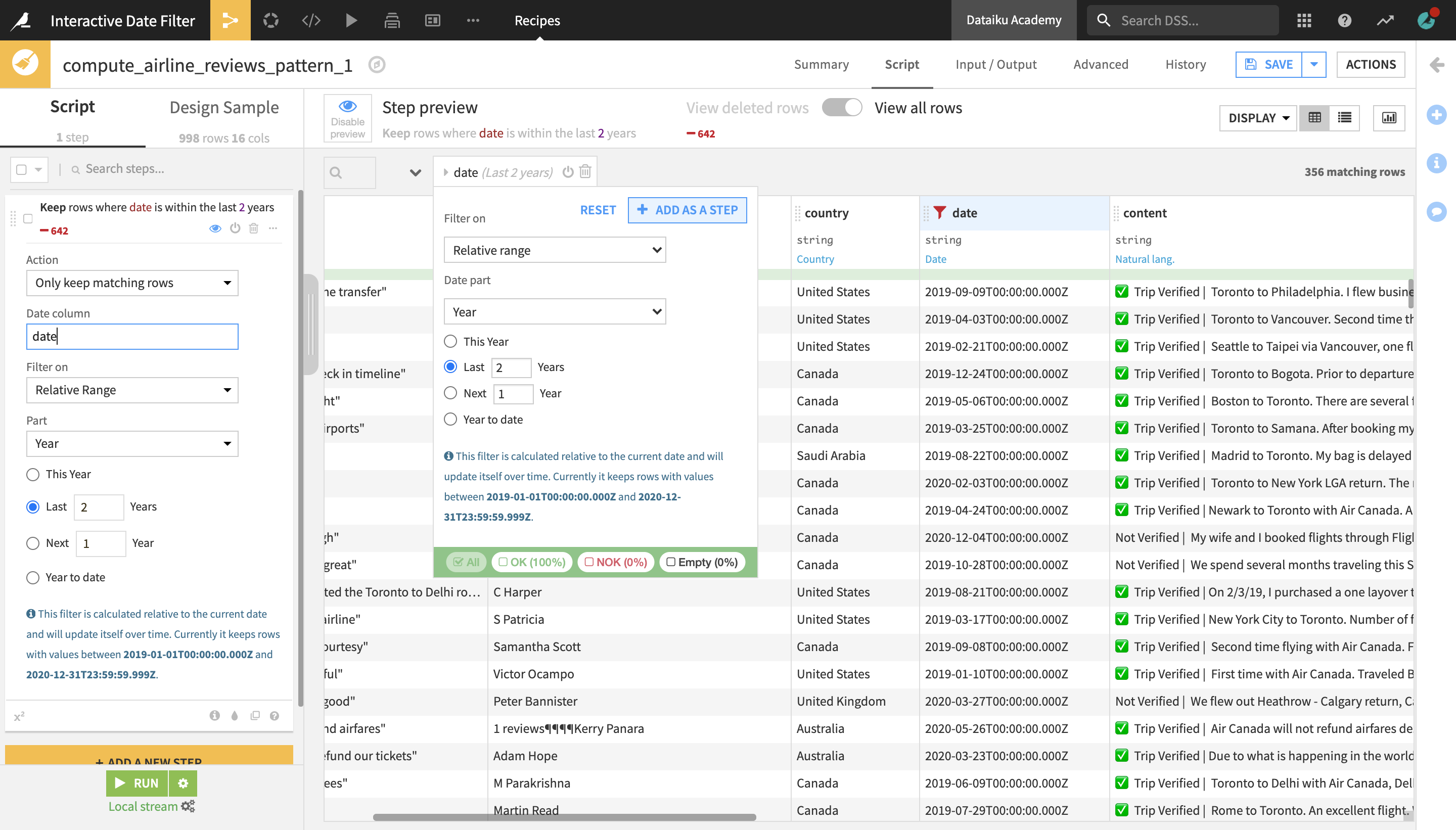Click the code editor angle-brackets icon
Image resolution: width=1456 pixels, height=830 pixels.
pyautogui.click(x=312, y=19)
